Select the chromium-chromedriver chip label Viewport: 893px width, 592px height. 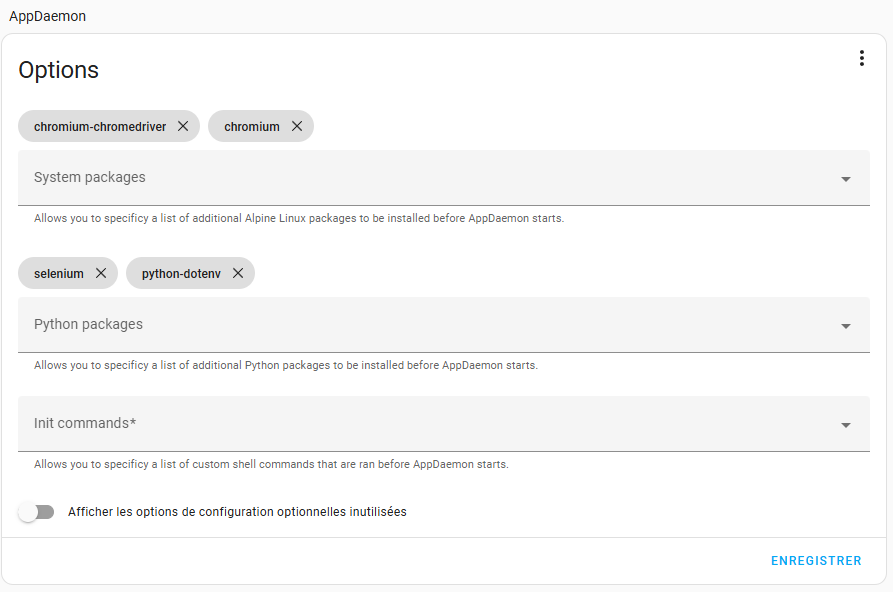100,126
